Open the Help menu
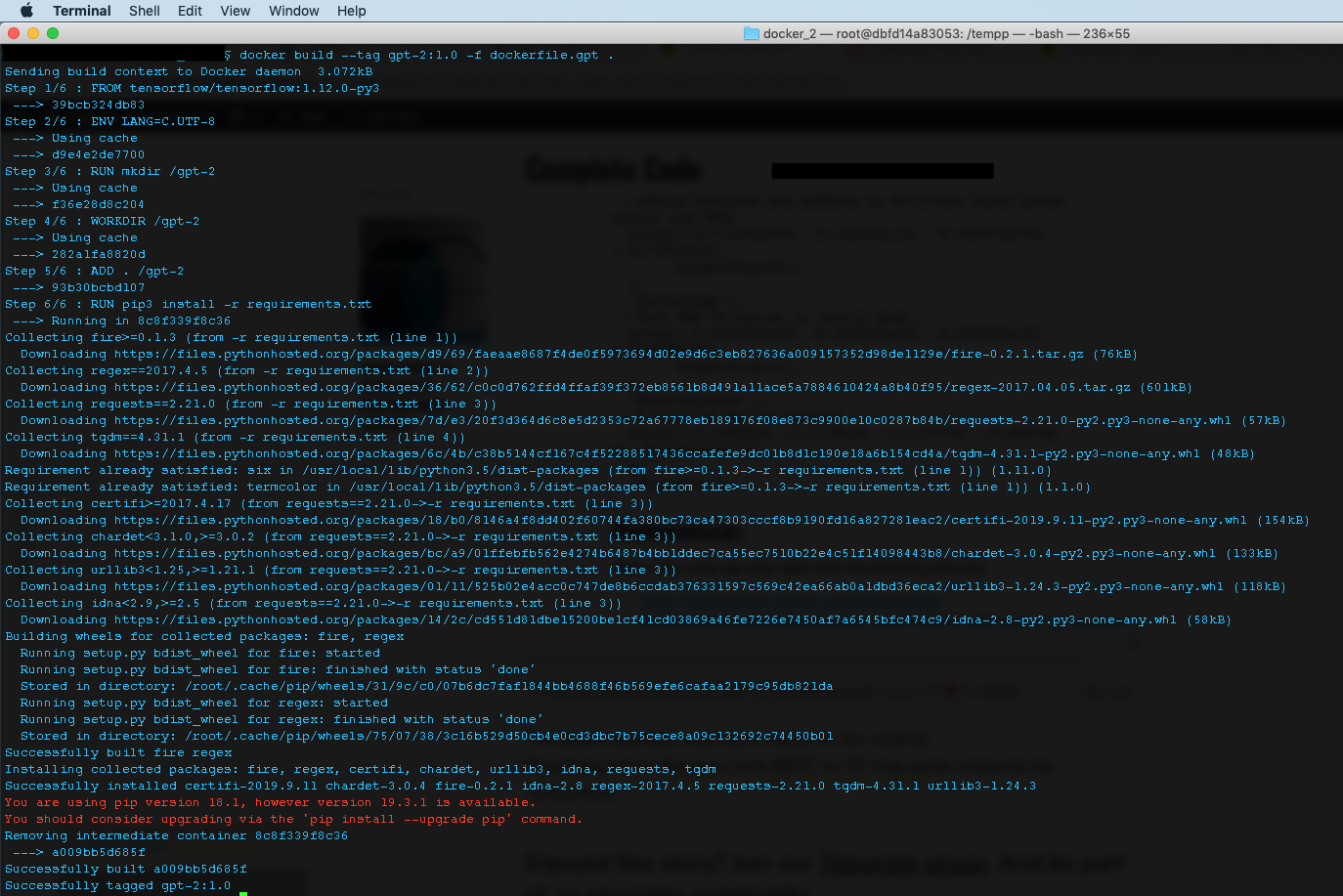The height and width of the screenshot is (896, 1343). 352,11
